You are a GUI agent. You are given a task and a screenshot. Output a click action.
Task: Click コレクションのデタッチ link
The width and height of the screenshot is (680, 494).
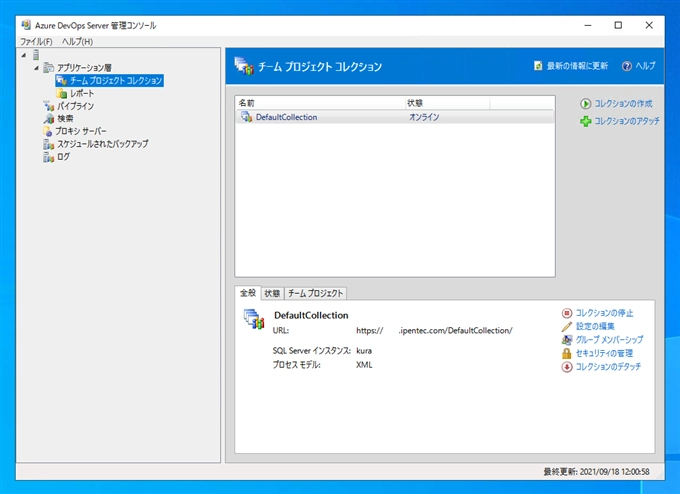(x=608, y=366)
